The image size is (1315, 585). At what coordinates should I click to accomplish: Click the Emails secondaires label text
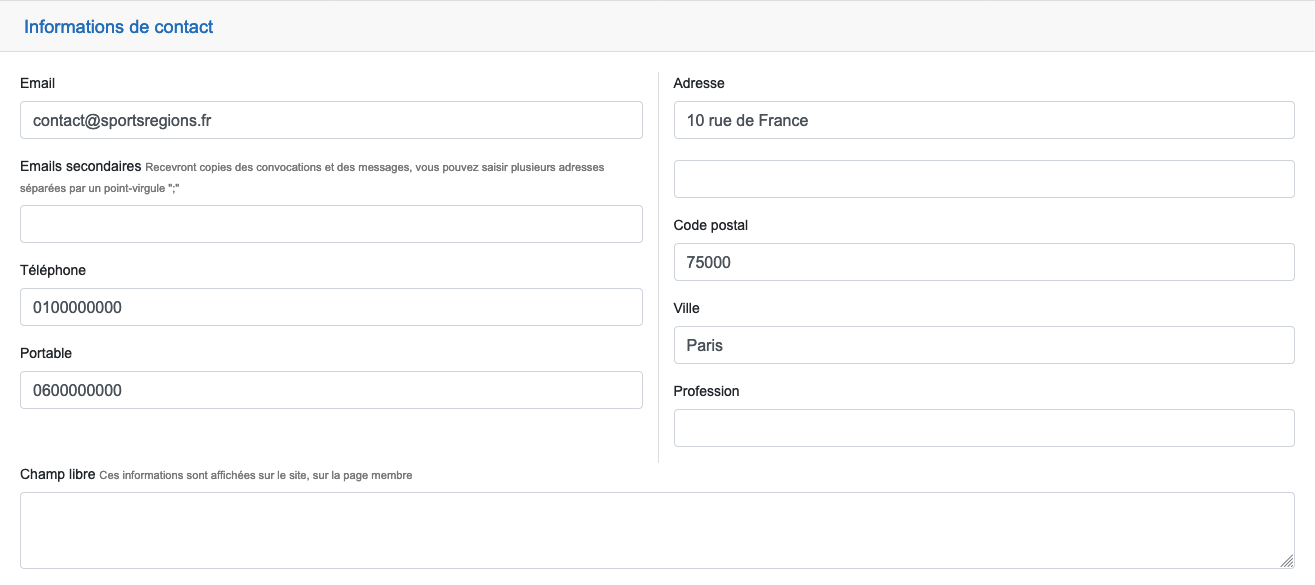tap(80, 166)
